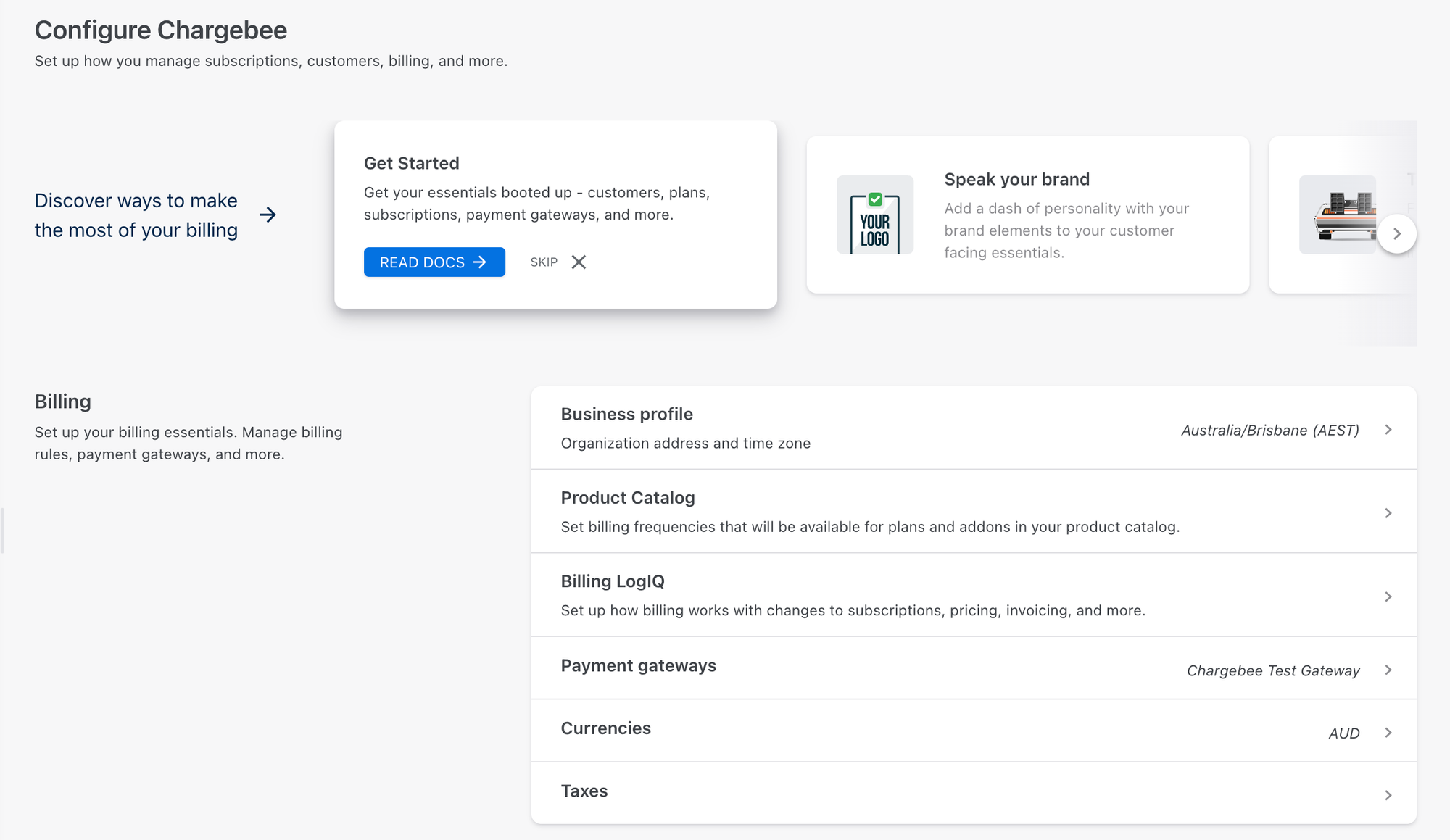Click the Your Logo brand icon
The height and width of the screenshot is (840, 1450).
[x=874, y=215]
